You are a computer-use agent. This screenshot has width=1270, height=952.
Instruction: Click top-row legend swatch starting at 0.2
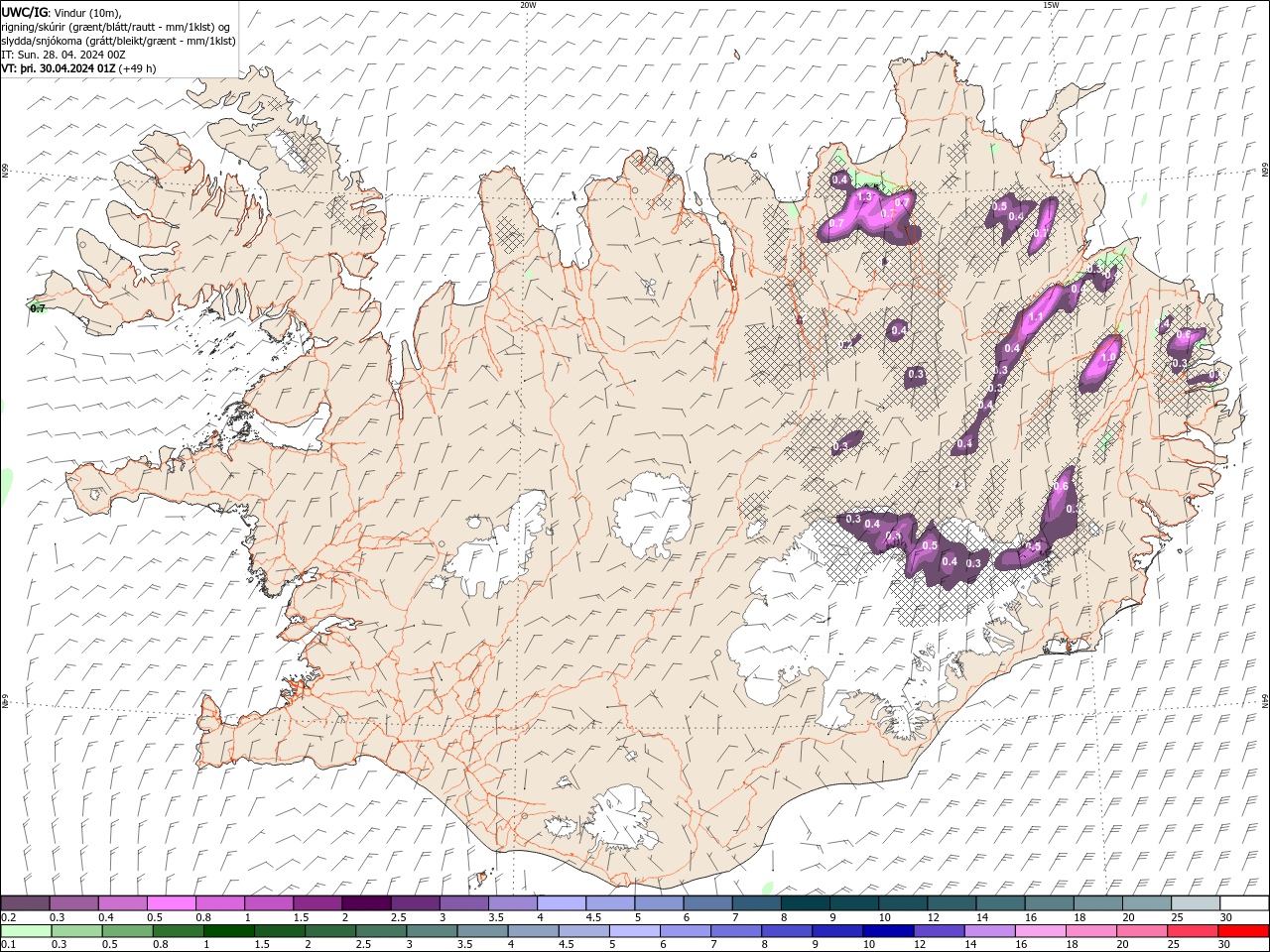26,903
